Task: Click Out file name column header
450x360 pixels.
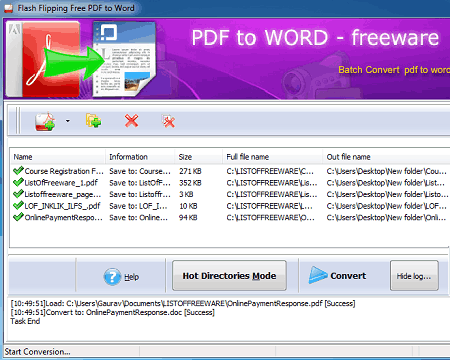Action: point(386,157)
